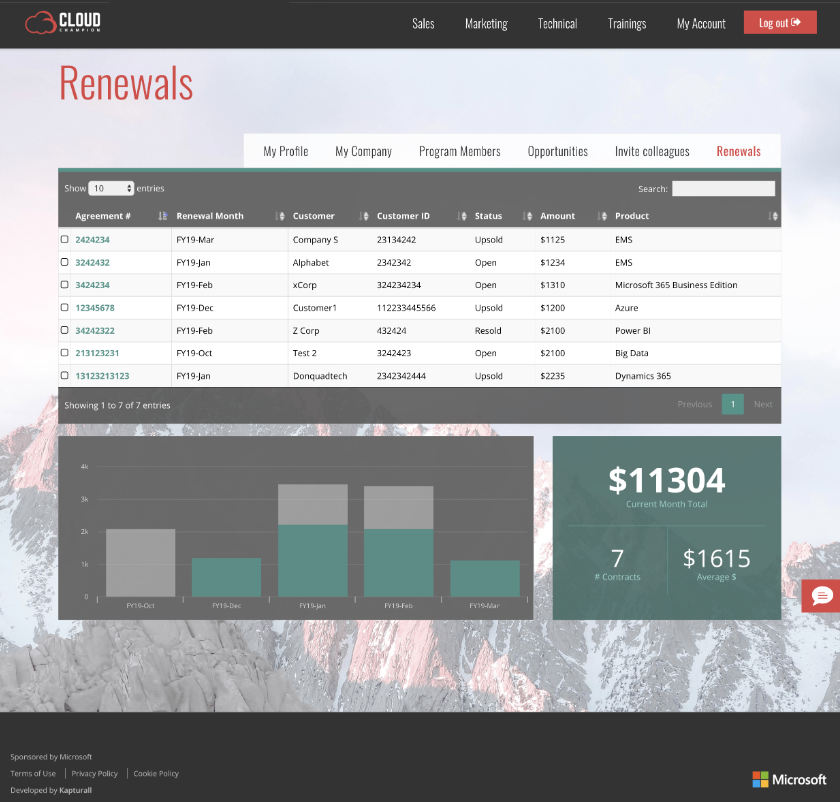Sort table by Renewal Month arrows
Screen dimensions: 840x802
point(280,216)
